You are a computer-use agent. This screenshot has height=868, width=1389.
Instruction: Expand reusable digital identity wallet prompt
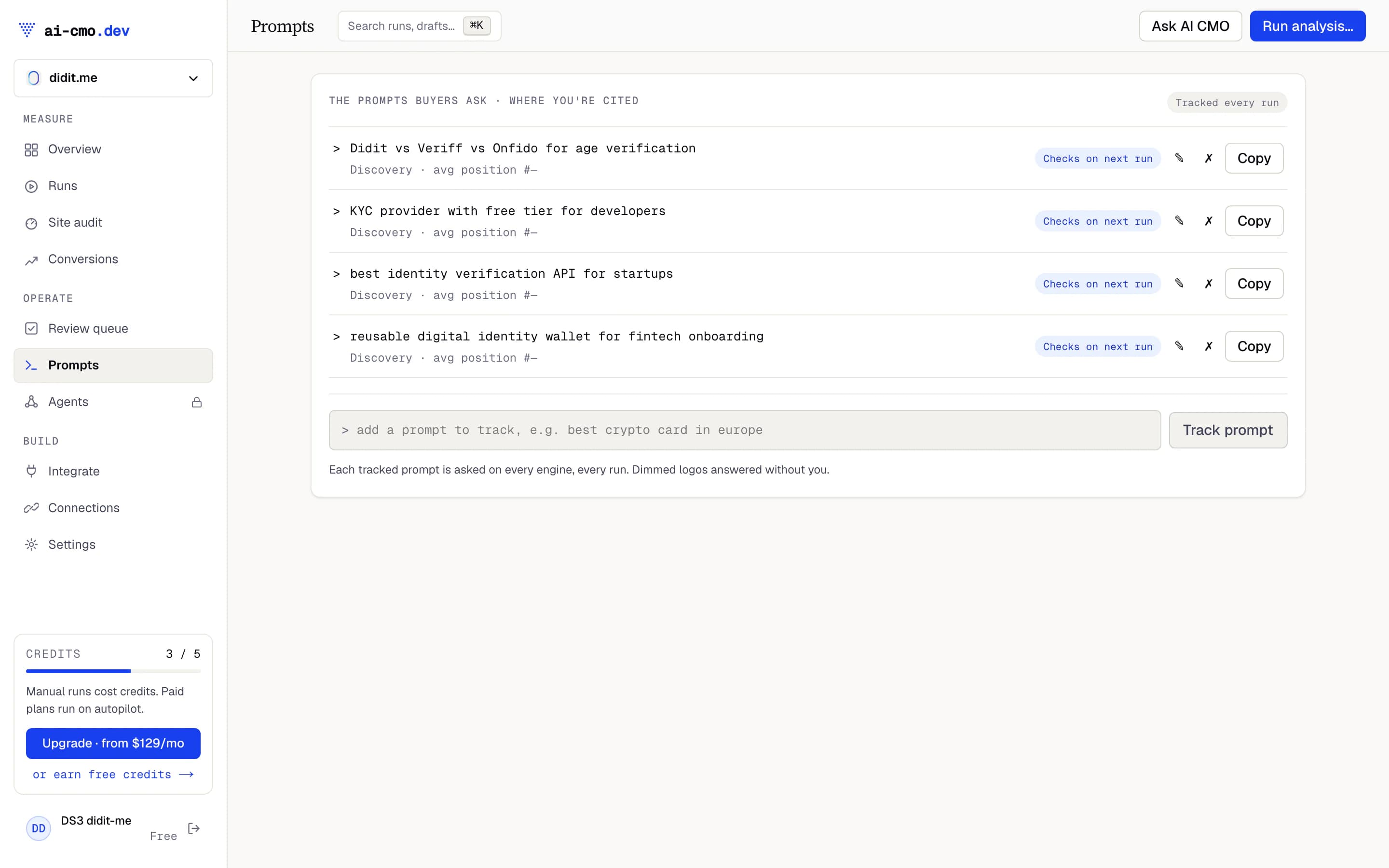(336, 337)
